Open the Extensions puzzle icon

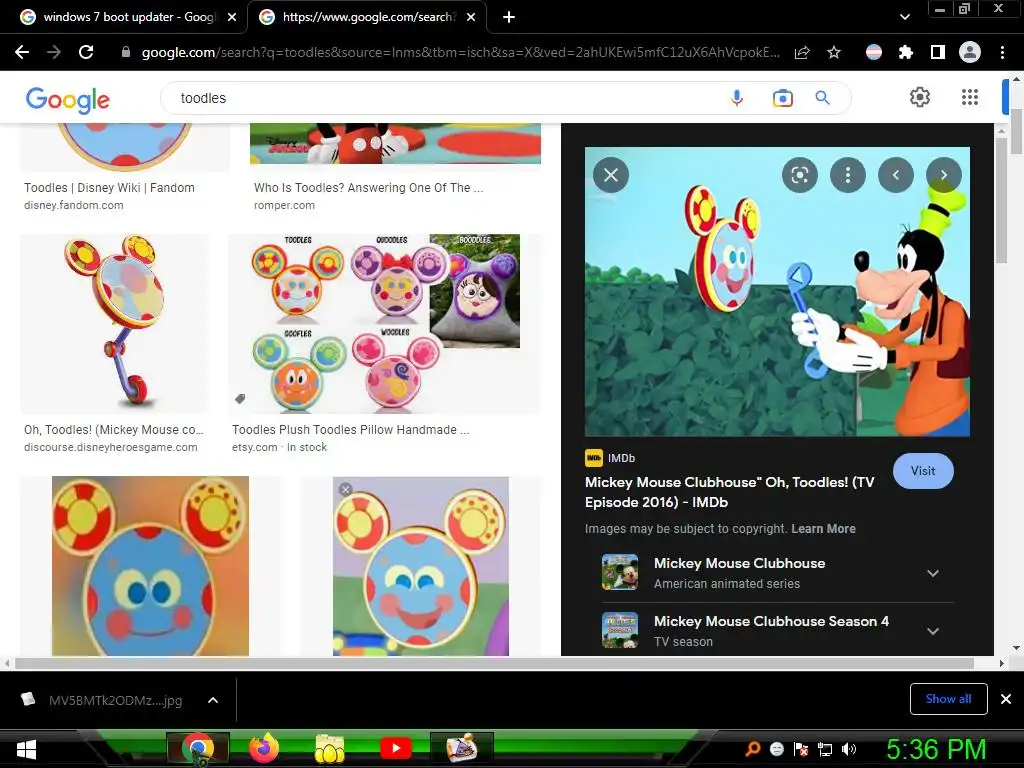click(906, 52)
